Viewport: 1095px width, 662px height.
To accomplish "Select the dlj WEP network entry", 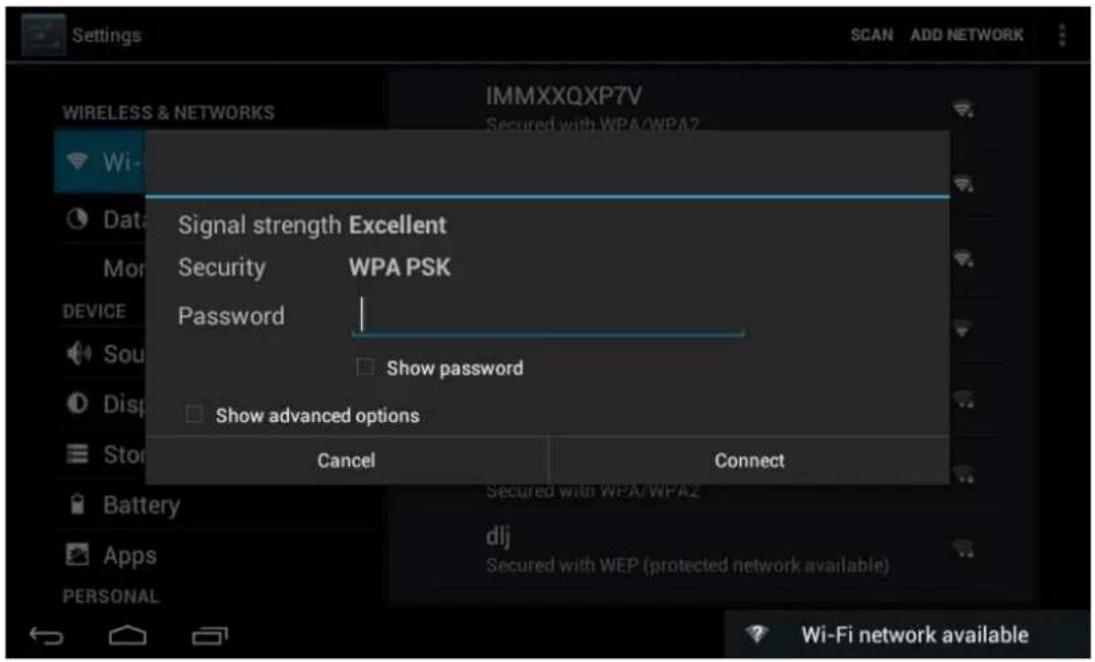I will [712, 551].
